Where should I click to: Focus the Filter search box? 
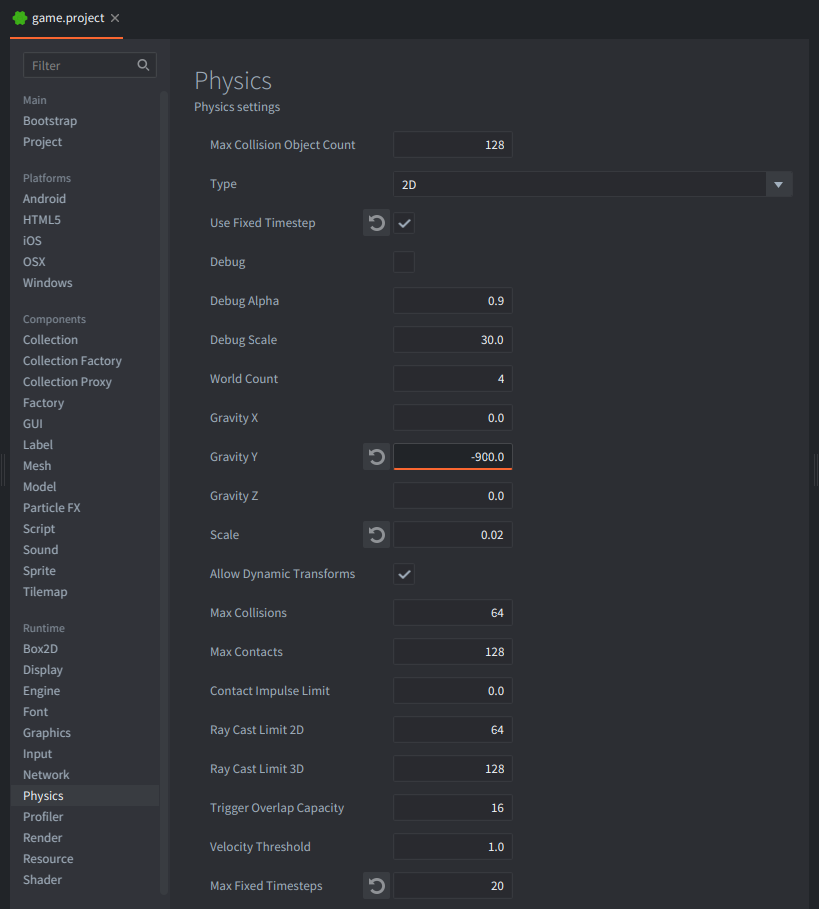[x=80, y=65]
